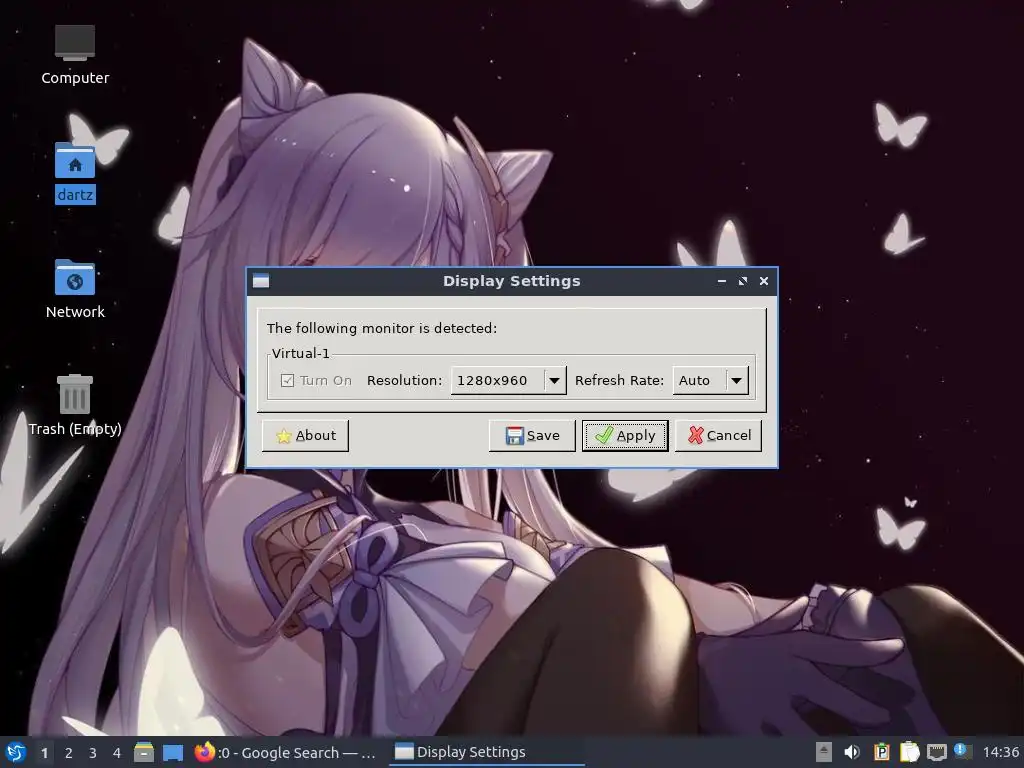1024x768 pixels.
Task: Toggle the Turn On checkbox for Virtual-1
Action: 287,381
